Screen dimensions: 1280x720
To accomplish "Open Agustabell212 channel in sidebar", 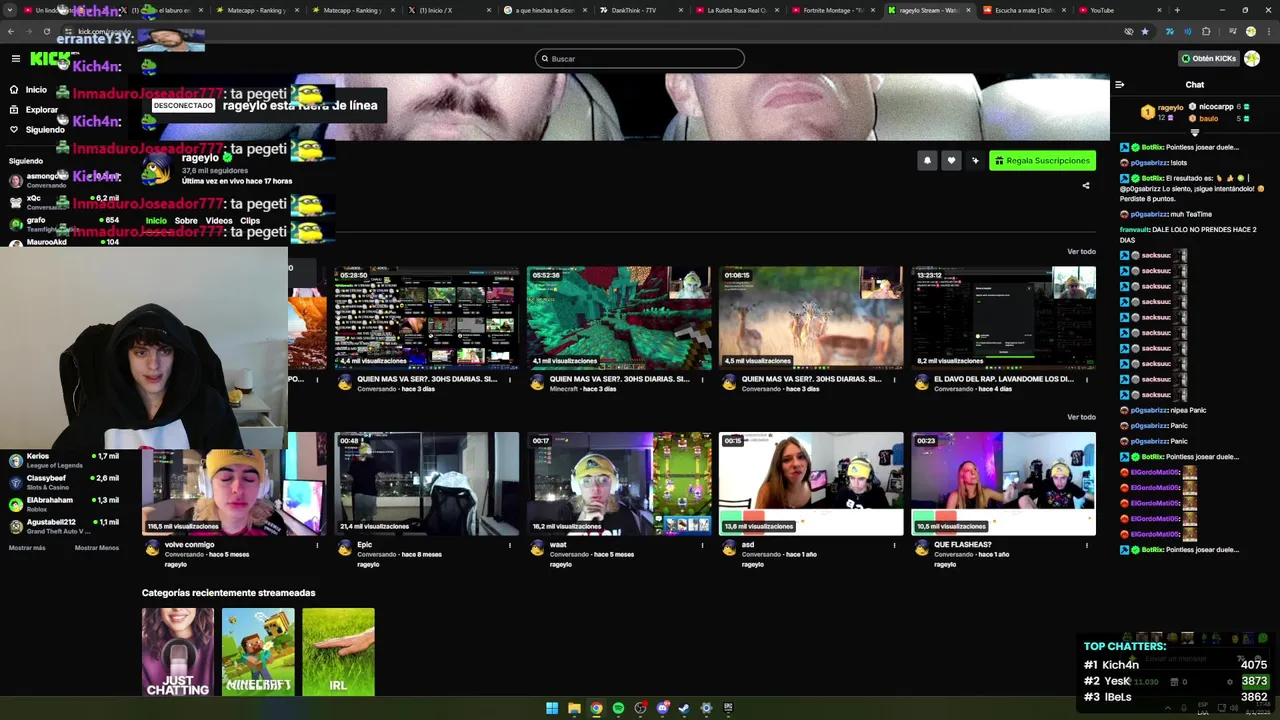I will 65,526.
